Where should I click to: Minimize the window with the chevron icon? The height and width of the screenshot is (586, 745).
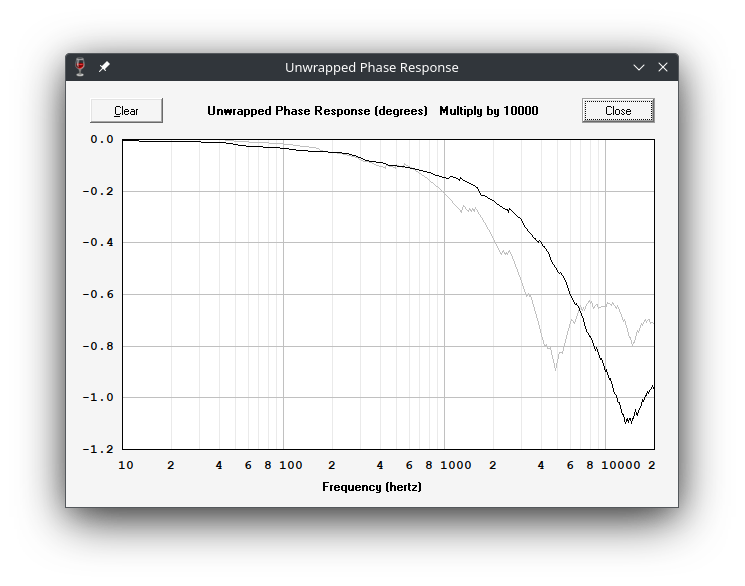pos(639,67)
